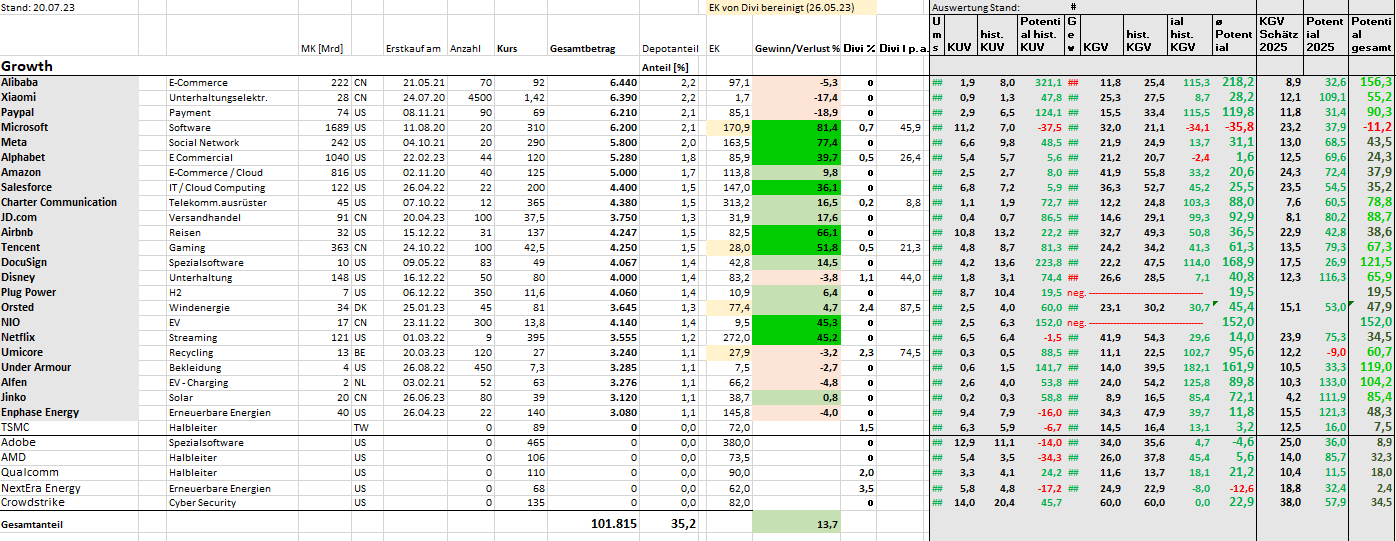Select the Gewinn/Verlust % column header
This screenshot has width=1396, height=541.
coord(796,48)
